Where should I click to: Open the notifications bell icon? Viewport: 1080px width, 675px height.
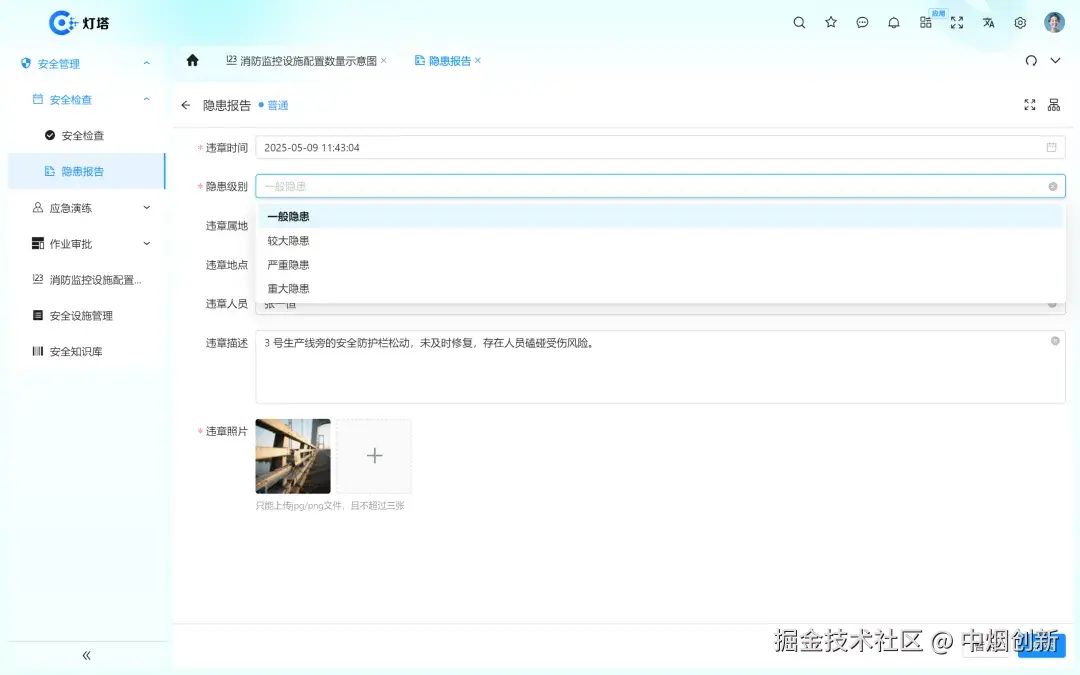(894, 22)
